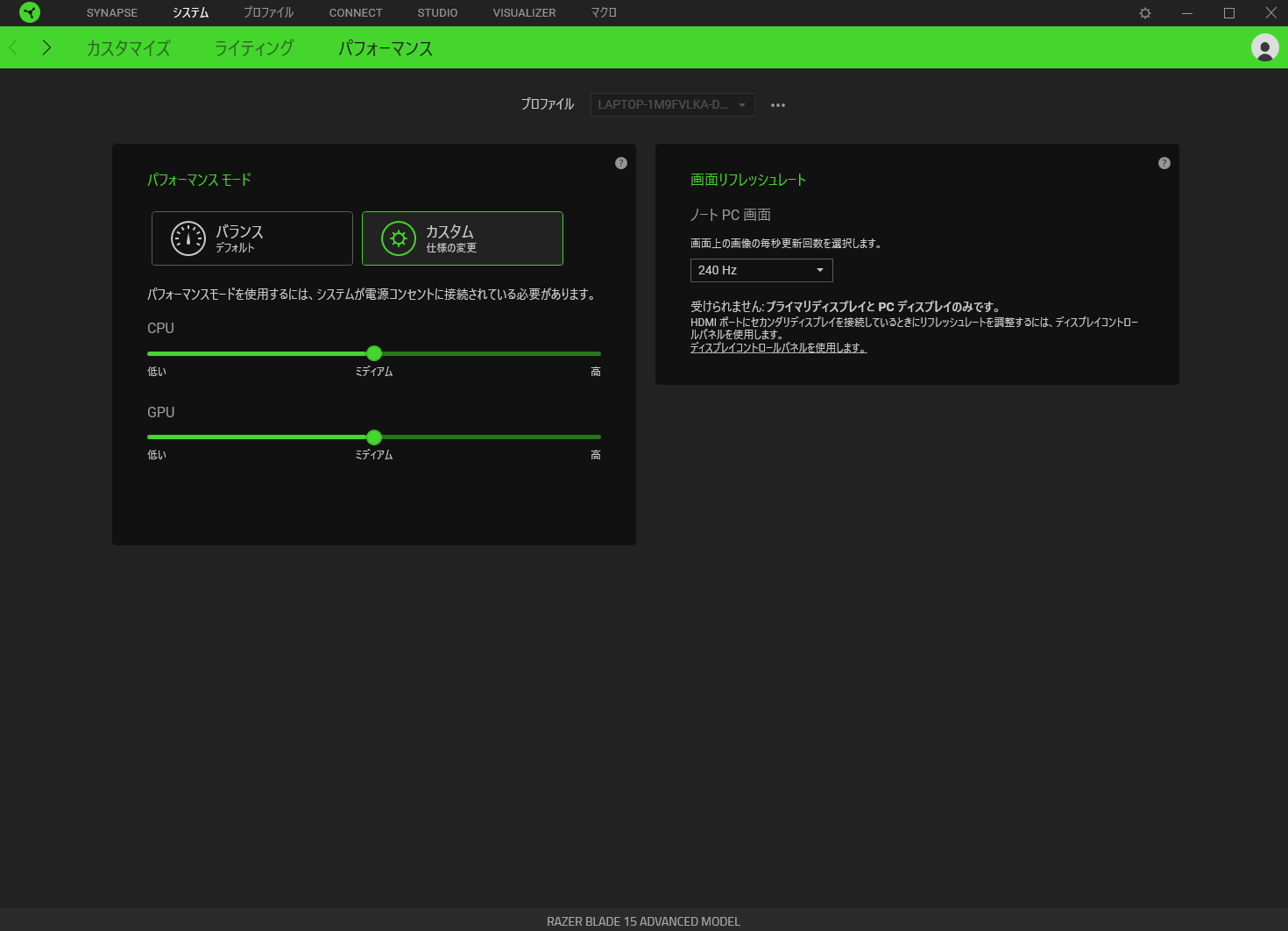The height and width of the screenshot is (931, 1288).
Task: Click the display control panel link
Action: 778,348
